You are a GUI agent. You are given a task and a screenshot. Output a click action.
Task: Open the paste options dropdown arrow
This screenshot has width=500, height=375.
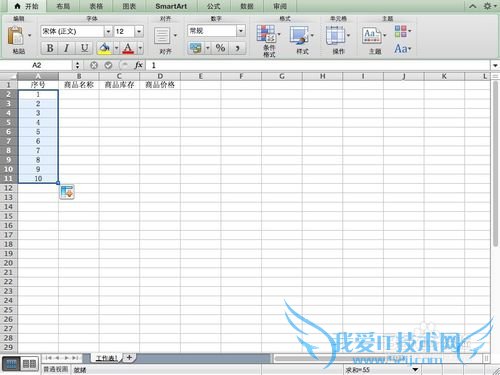(x=29, y=35)
